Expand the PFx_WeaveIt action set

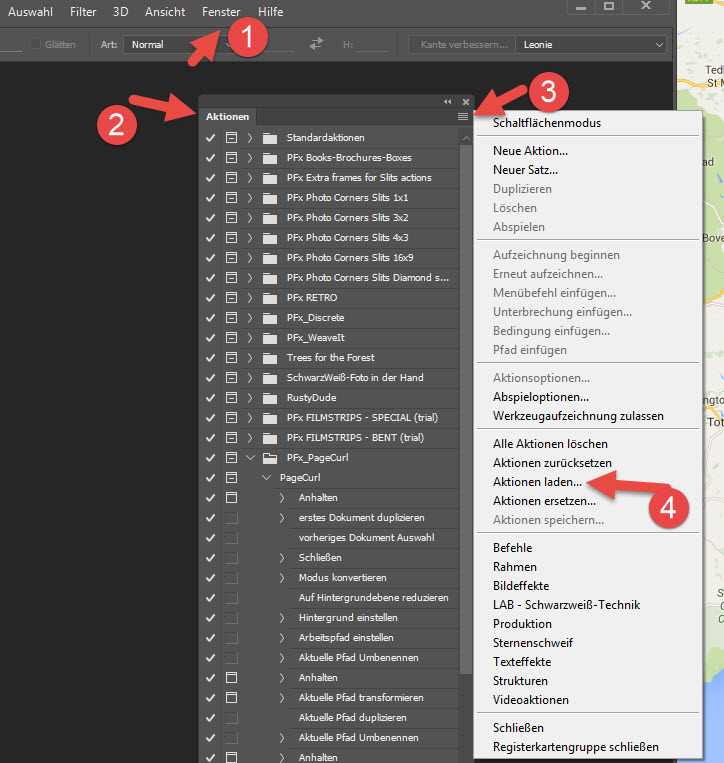click(x=250, y=338)
